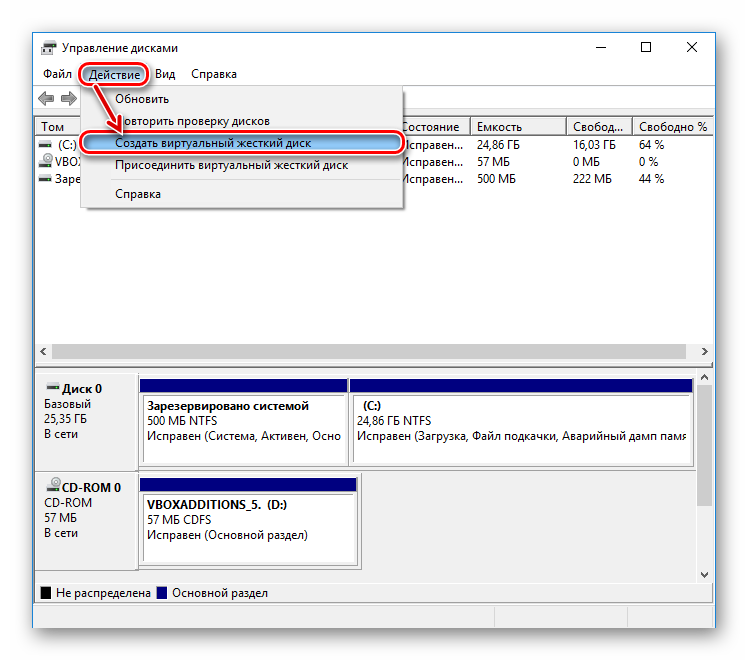Select the VBOXADDITIONS_5. (D:) partition block
The height and width of the screenshot is (660, 748).
pyautogui.click(x=249, y=522)
